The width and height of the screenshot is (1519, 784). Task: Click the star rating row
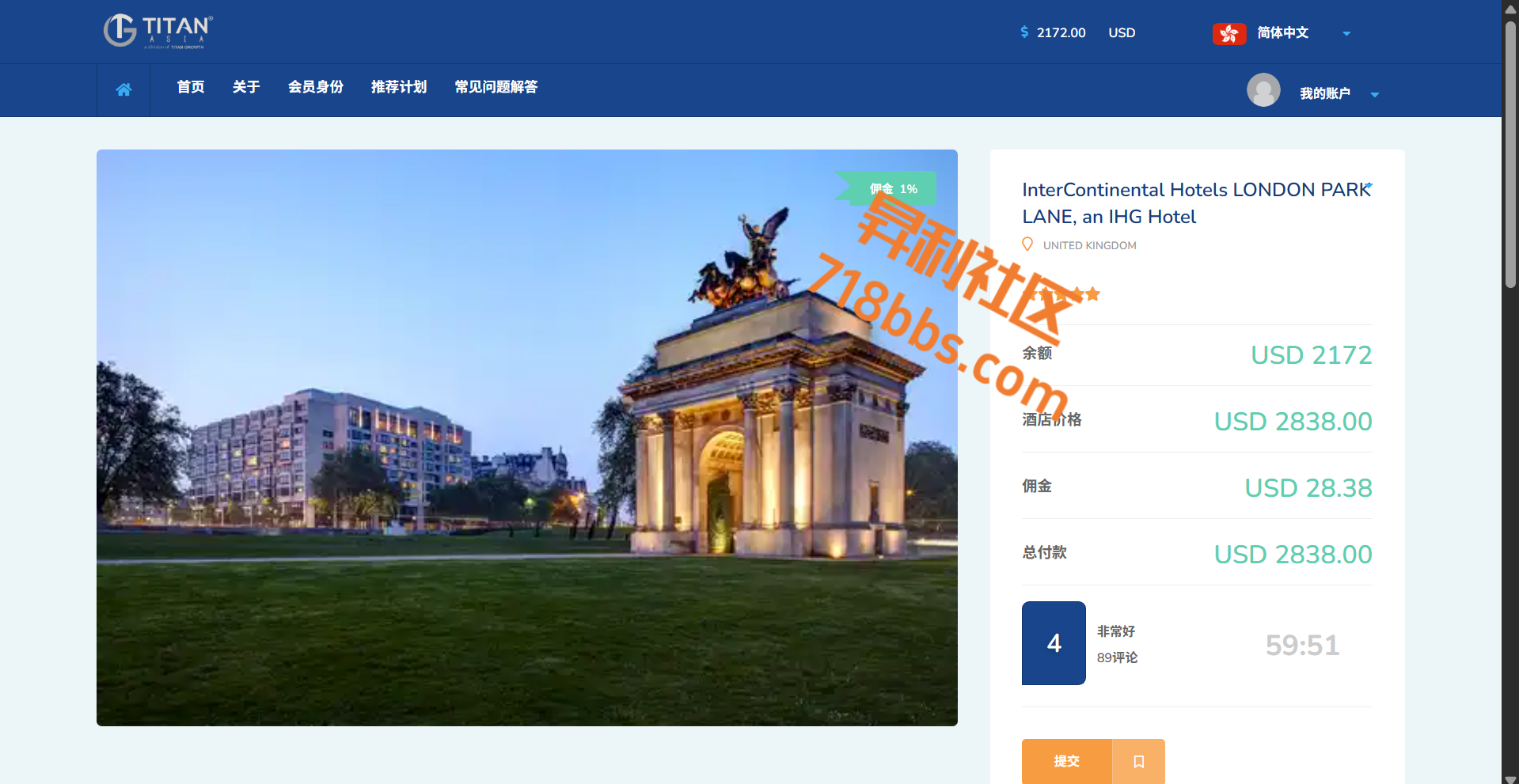click(x=1061, y=294)
